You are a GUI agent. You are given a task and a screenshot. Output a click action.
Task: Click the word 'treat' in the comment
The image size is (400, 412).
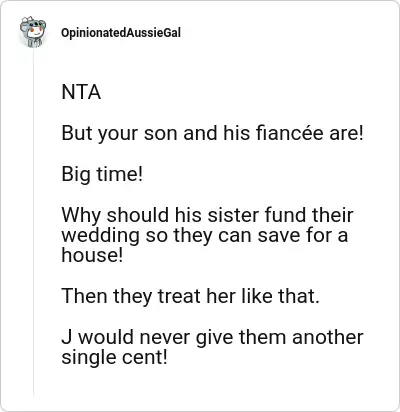[x=179, y=296]
